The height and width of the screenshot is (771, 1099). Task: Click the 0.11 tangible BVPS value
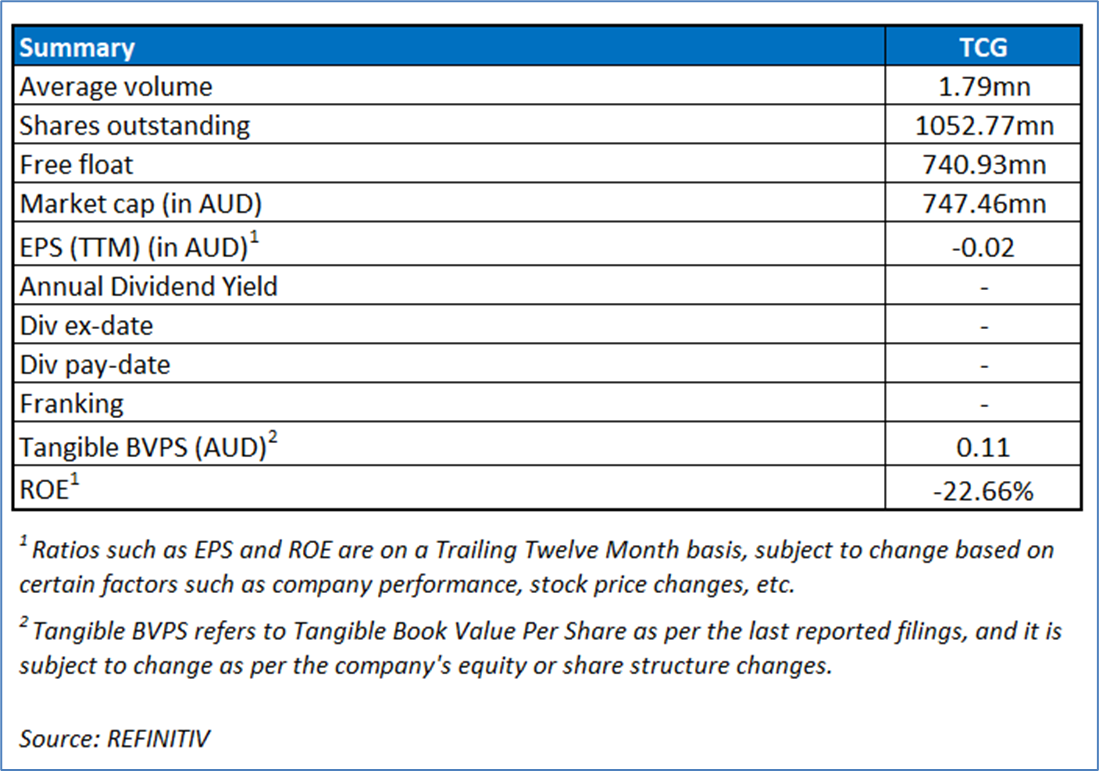click(x=984, y=448)
